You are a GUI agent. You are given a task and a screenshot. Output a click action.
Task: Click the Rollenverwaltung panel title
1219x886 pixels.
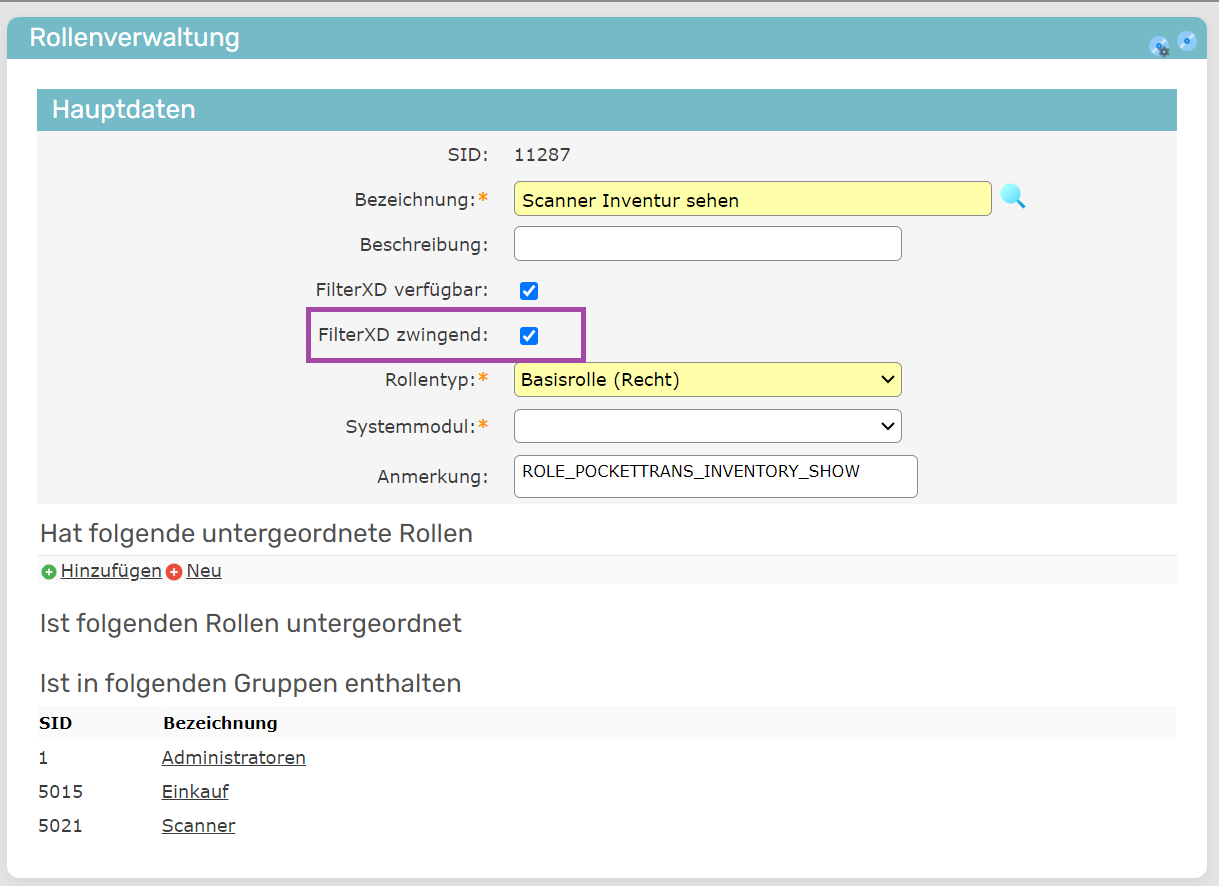(x=134, y=38)
